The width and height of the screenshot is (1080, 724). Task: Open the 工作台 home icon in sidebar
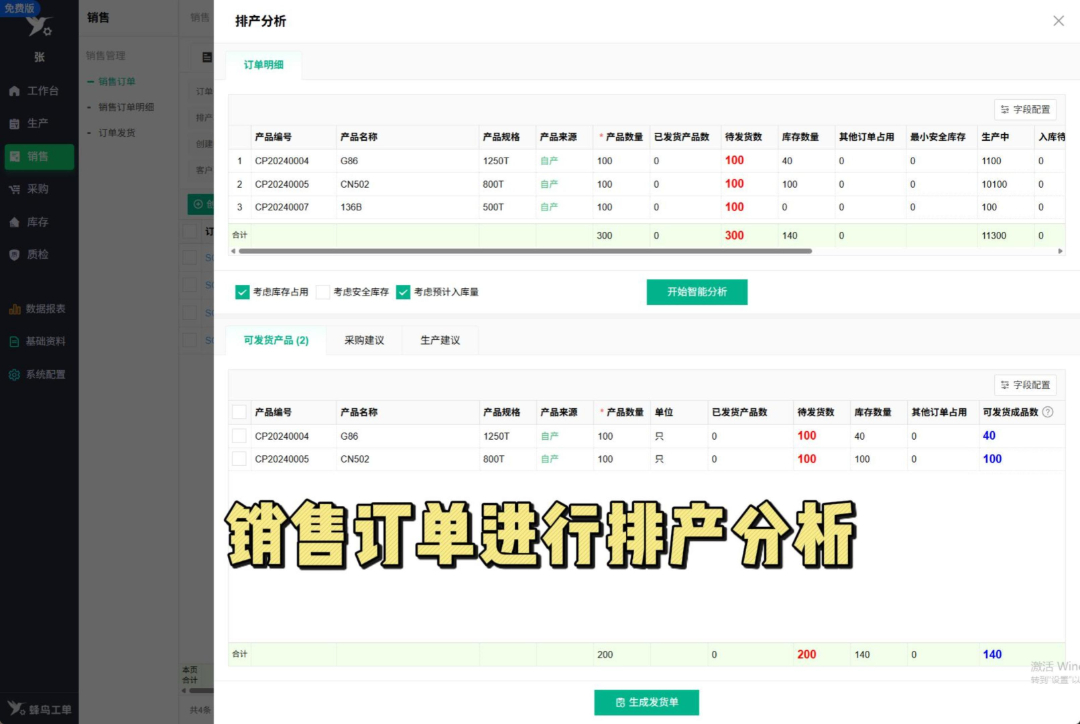click(14, 91)
